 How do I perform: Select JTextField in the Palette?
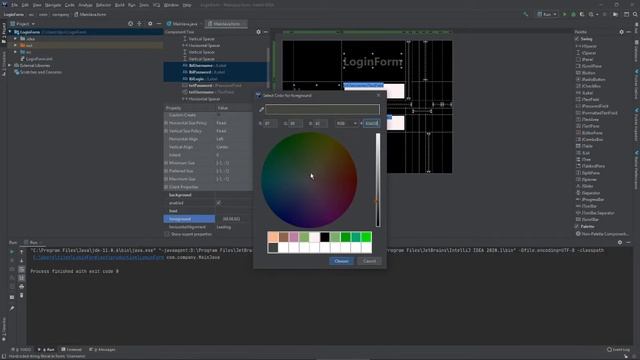(x=587, y=99)
